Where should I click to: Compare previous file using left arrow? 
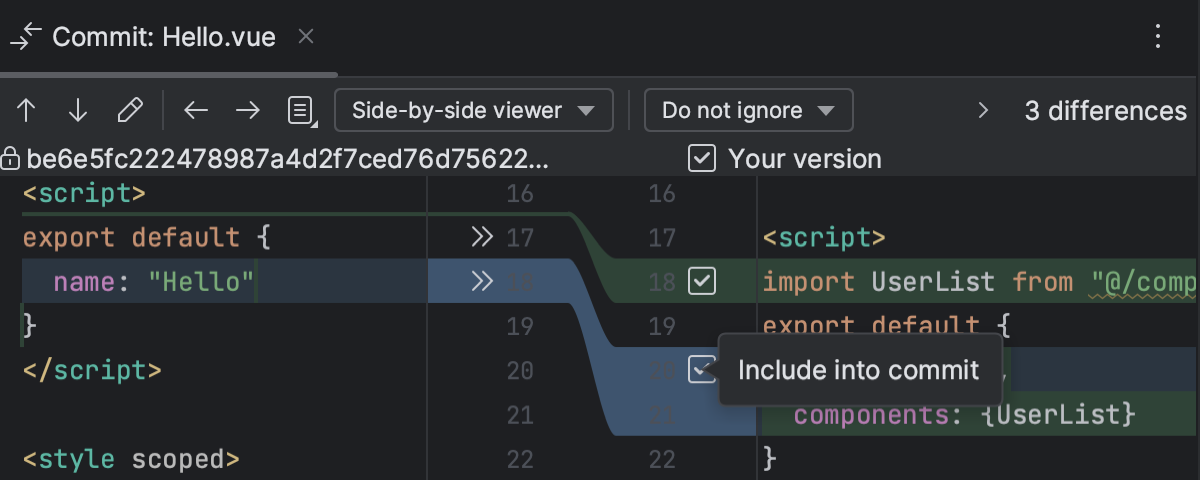point(196,110)
